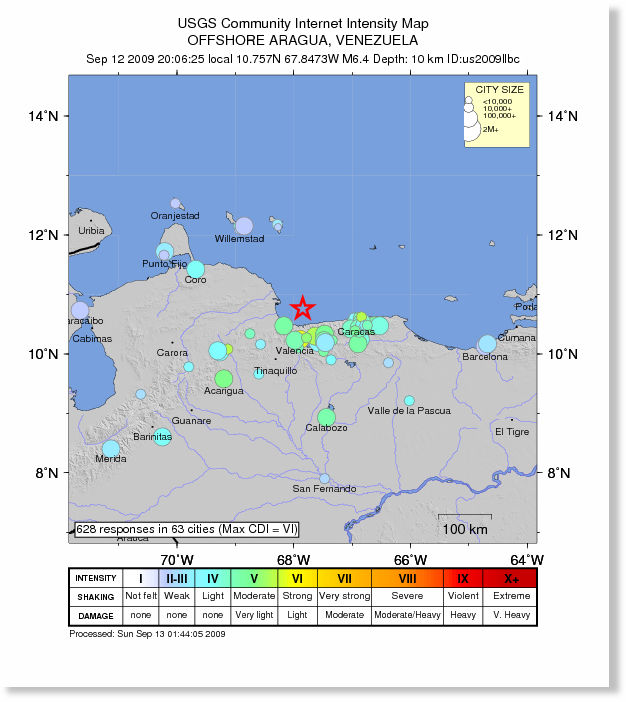Click the 'V. Heavy' damage cell
626x702 pixels.
point(511,615)
